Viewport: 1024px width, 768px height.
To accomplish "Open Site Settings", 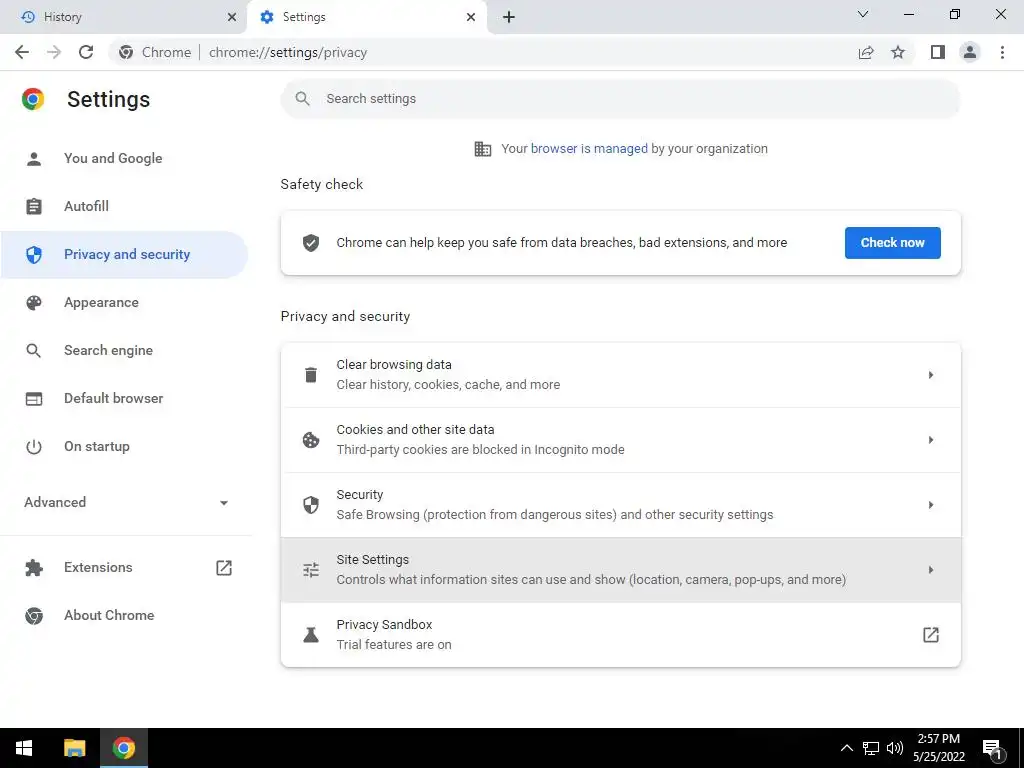I will point(620,570).
